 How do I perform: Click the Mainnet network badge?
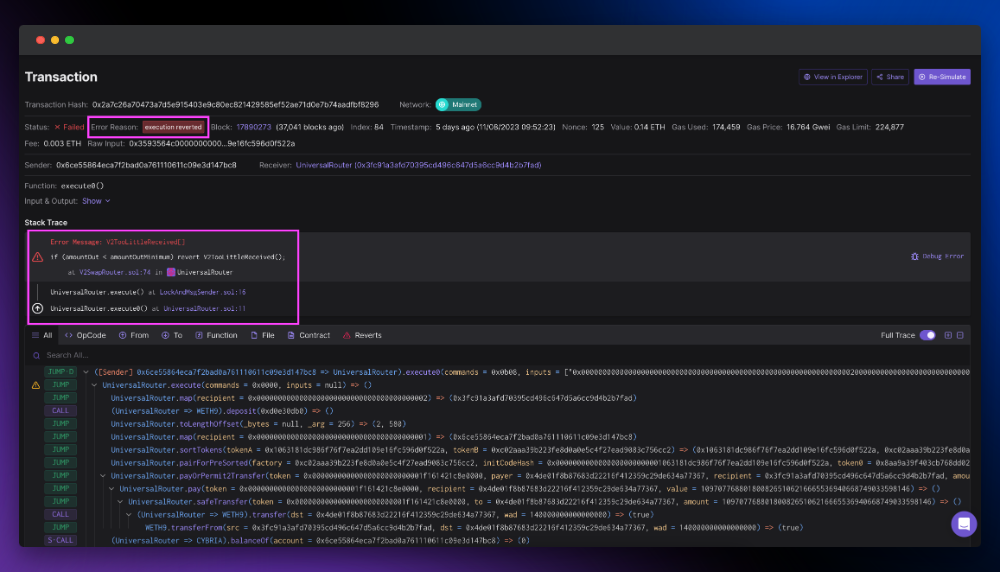[x=458, y=104]
